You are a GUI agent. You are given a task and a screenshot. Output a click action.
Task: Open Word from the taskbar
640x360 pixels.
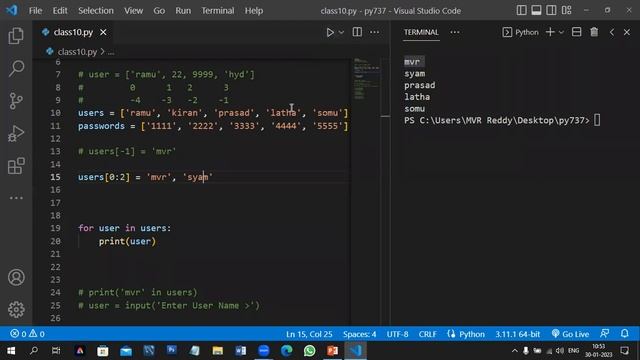240,350
